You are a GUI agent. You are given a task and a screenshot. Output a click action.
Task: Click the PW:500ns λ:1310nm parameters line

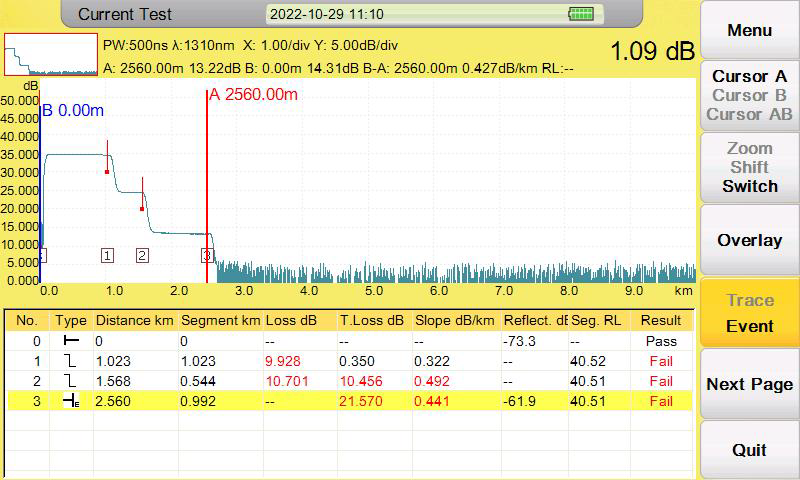coord(251,45)
